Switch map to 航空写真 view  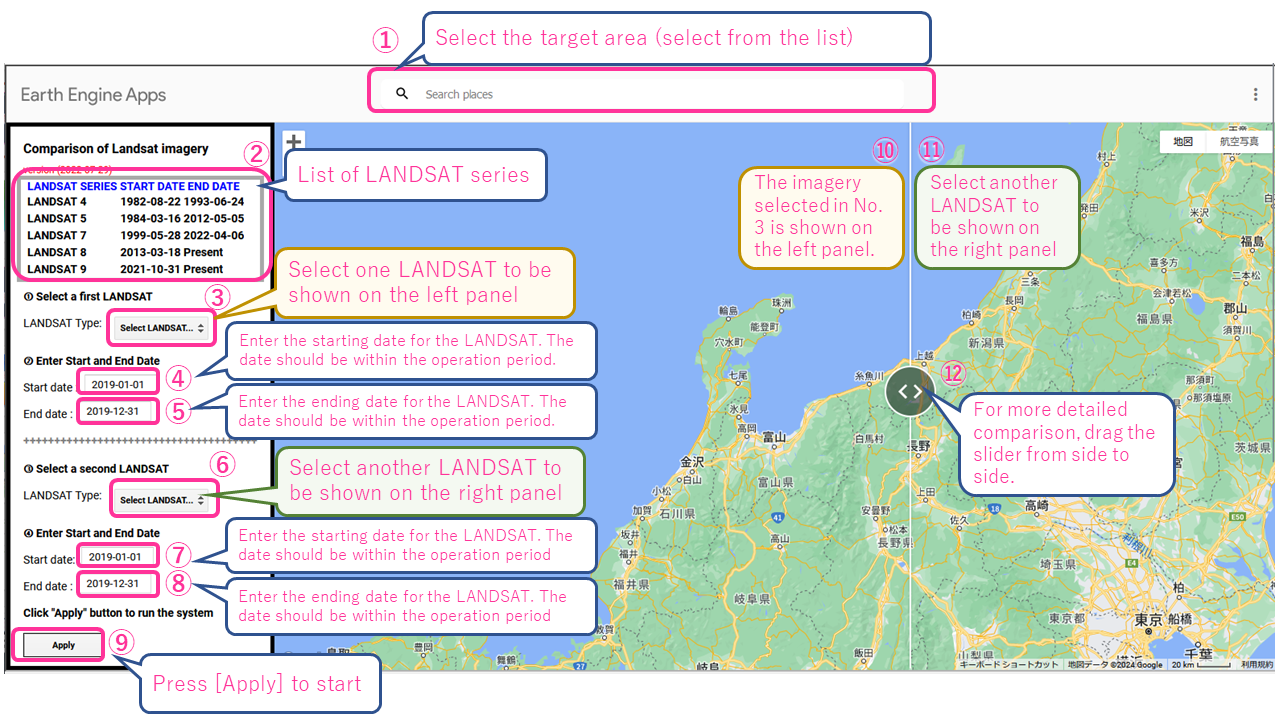(1239, 142)
